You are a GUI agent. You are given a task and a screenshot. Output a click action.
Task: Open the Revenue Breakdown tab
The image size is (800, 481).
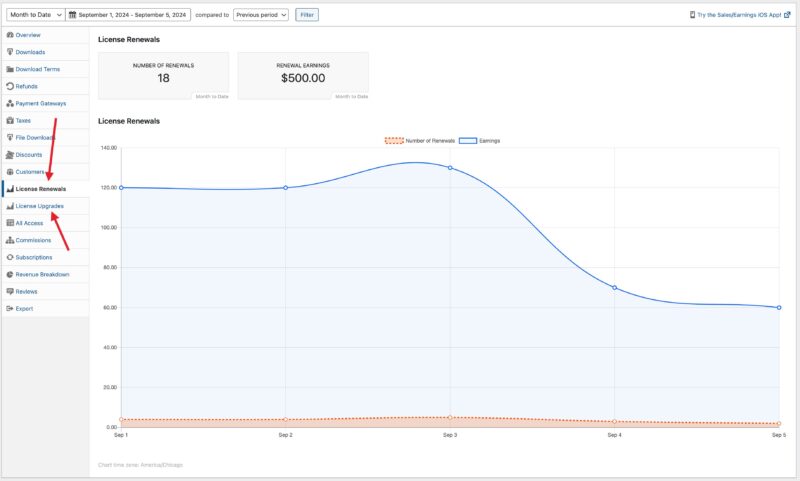pyautogui.click(x=42, y=274)
